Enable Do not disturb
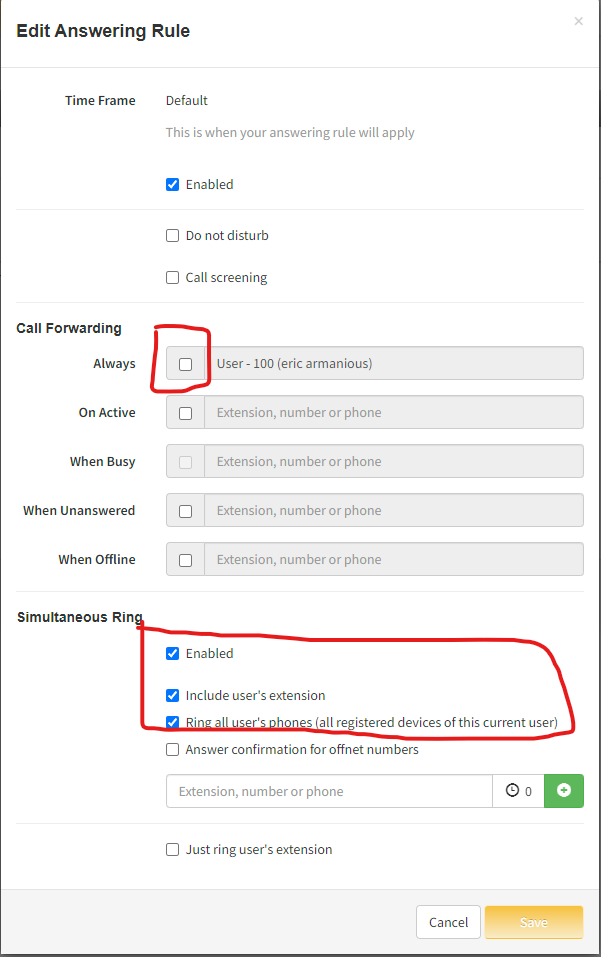Screen dimensions: 601x957 tap(173, 236)
